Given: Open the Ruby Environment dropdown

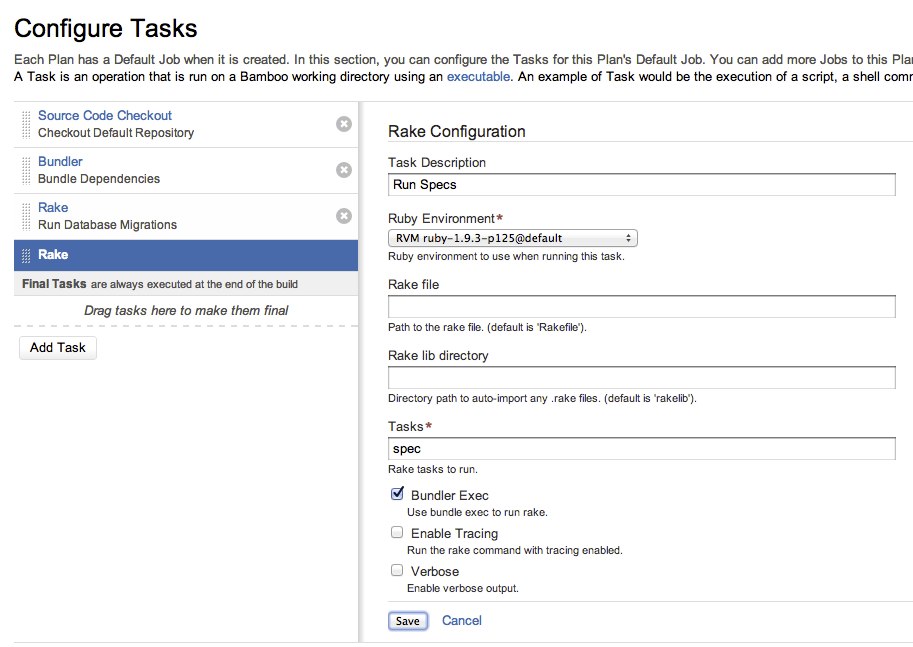Looking at the screenshot, I should click(512, 238).
